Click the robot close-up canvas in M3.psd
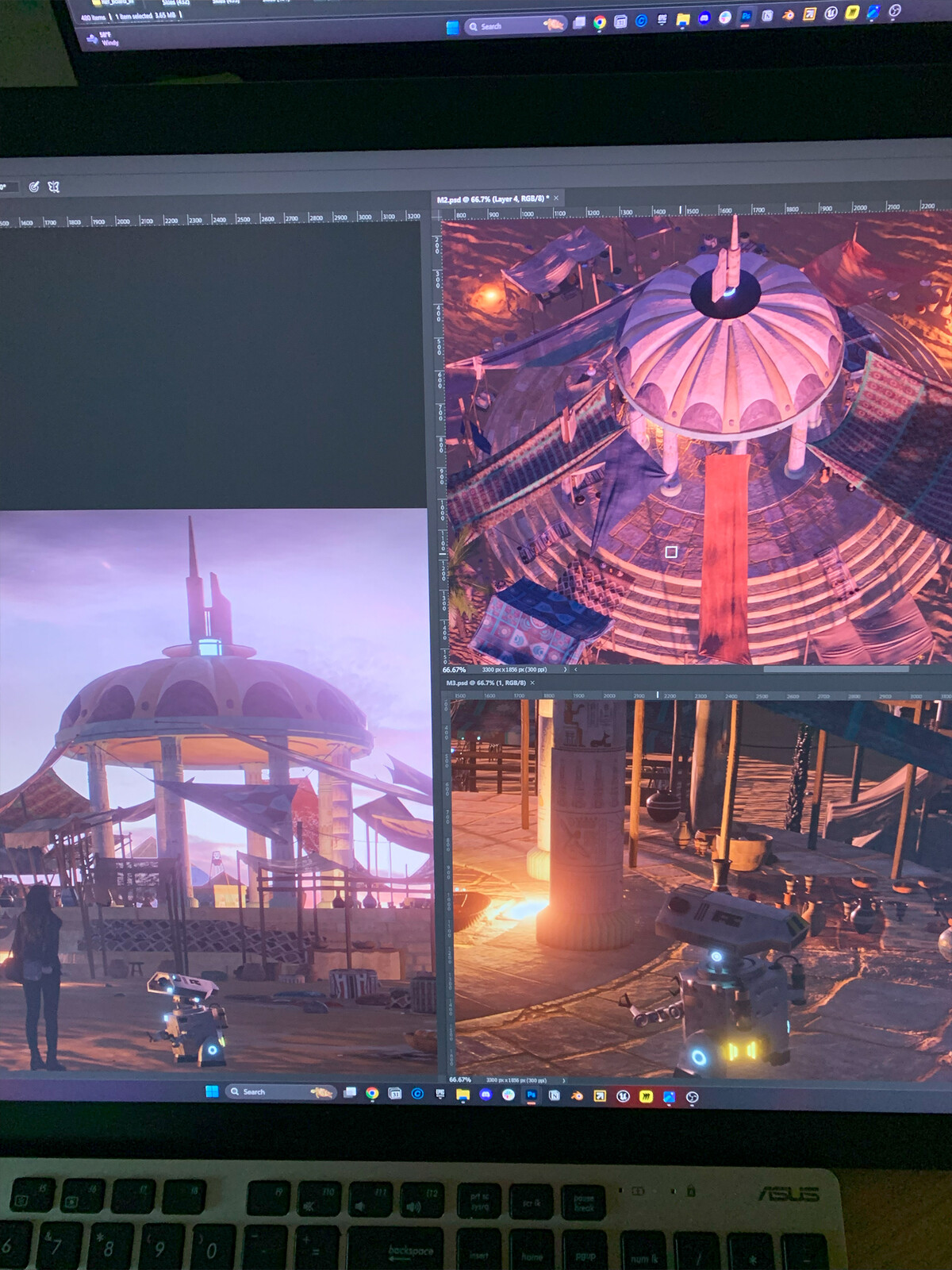 pyautogui.click(x=702, y=887)
